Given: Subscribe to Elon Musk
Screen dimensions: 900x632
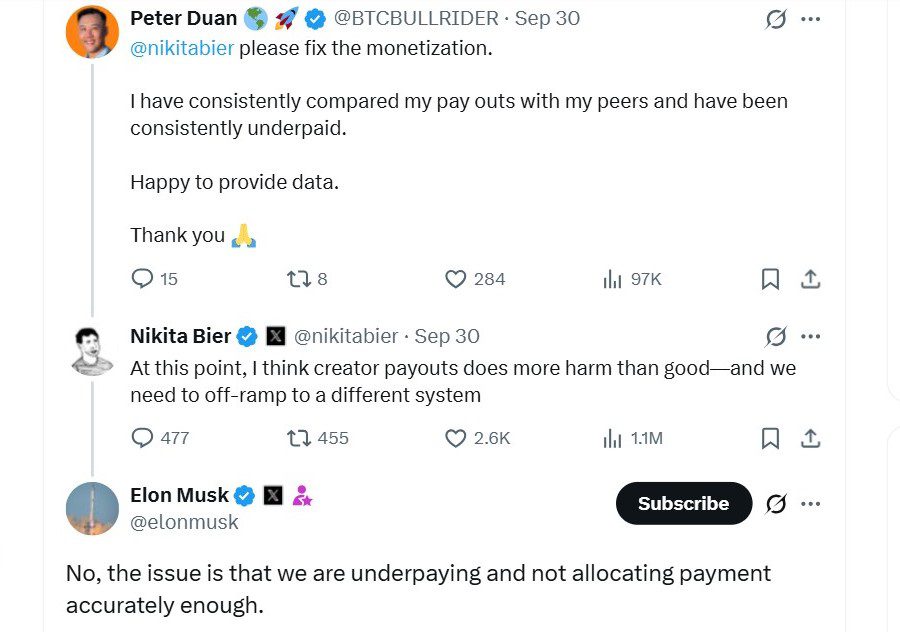Looking at the screenshot, I should 683,503.
